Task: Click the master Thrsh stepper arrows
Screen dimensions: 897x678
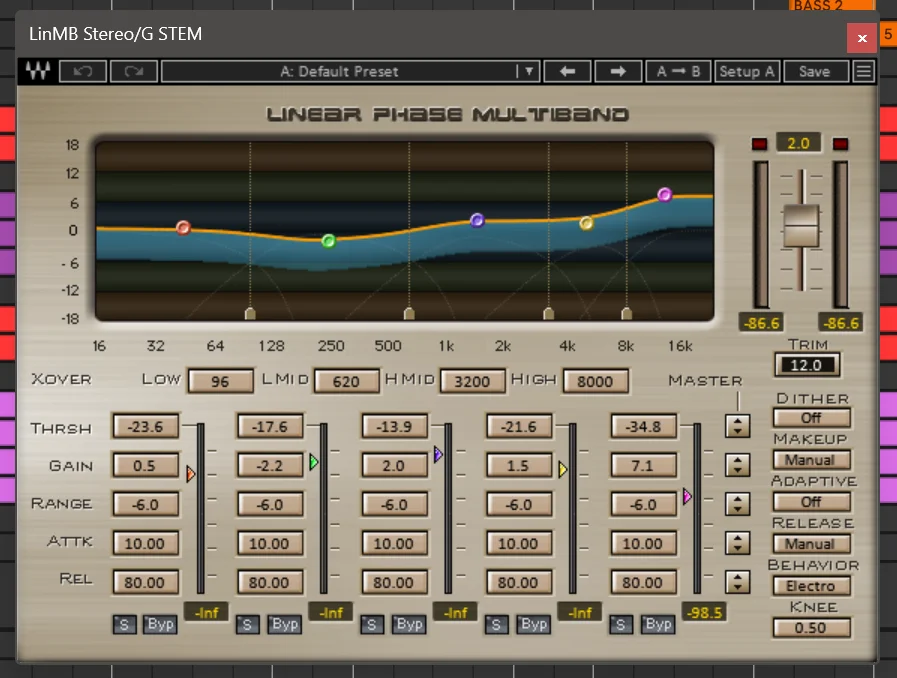Action: click(738, 426)
